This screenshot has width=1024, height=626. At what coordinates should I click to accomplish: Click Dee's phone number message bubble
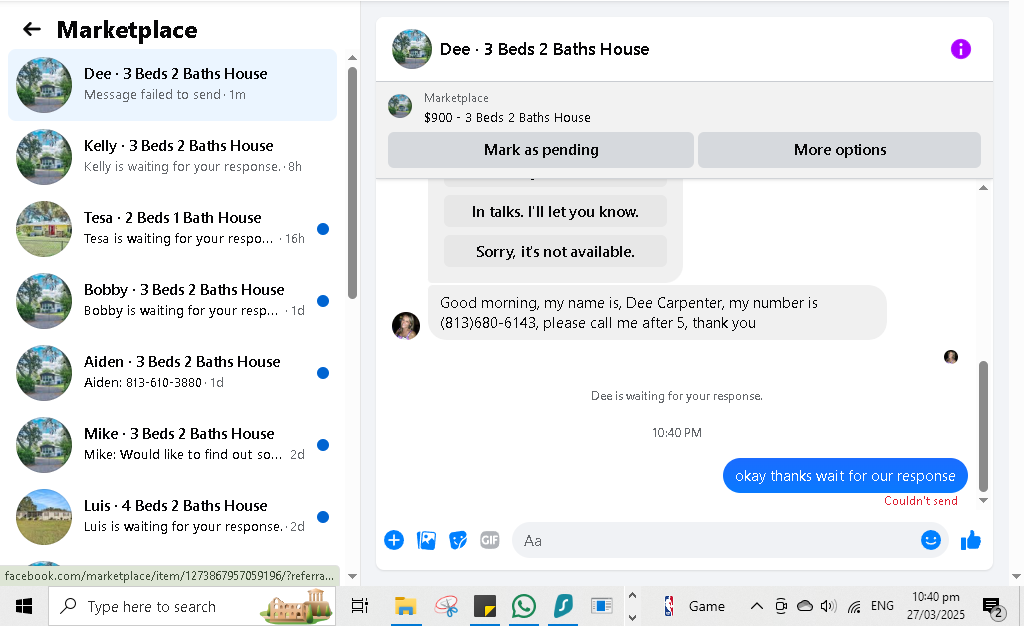[658, 313]
